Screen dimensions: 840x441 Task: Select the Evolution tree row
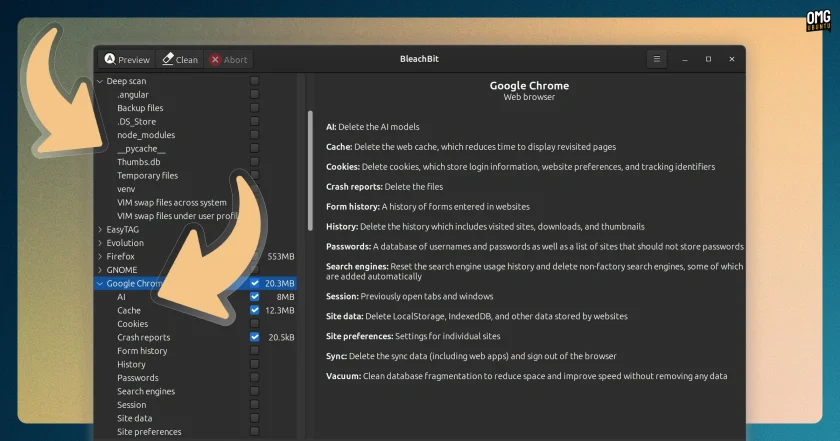[x=196, y=243]
